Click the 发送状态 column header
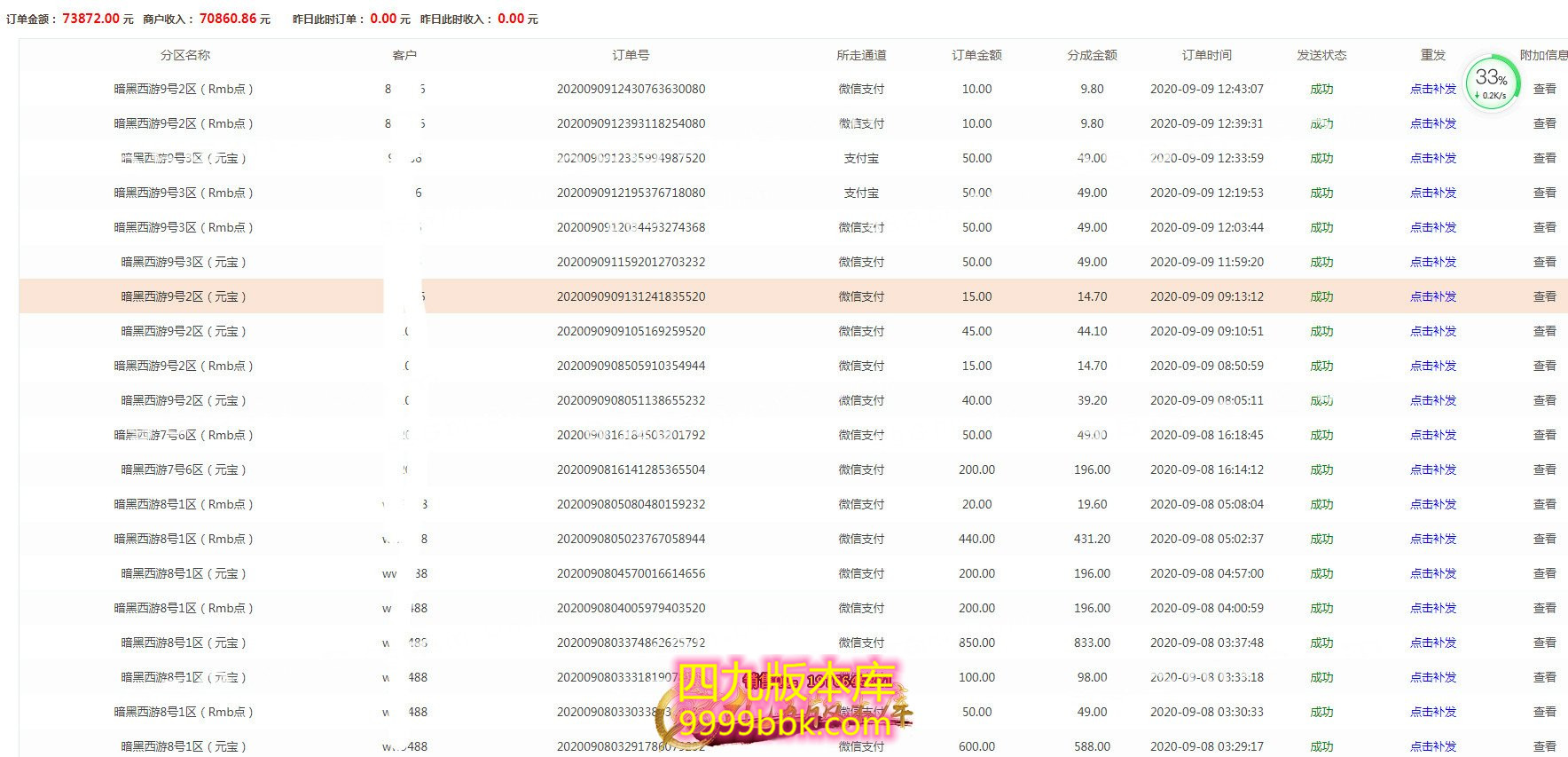 point(1321,55)
